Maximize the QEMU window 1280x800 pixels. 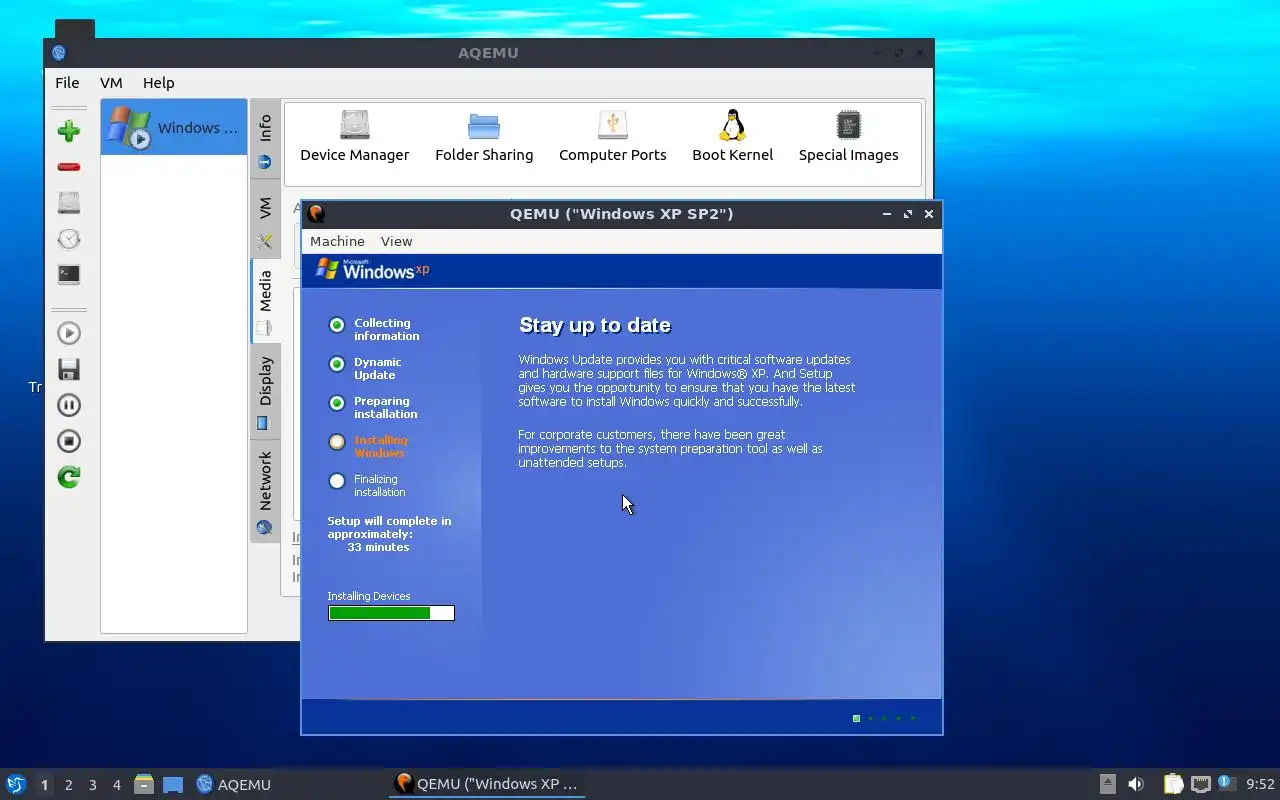point(908,214)
